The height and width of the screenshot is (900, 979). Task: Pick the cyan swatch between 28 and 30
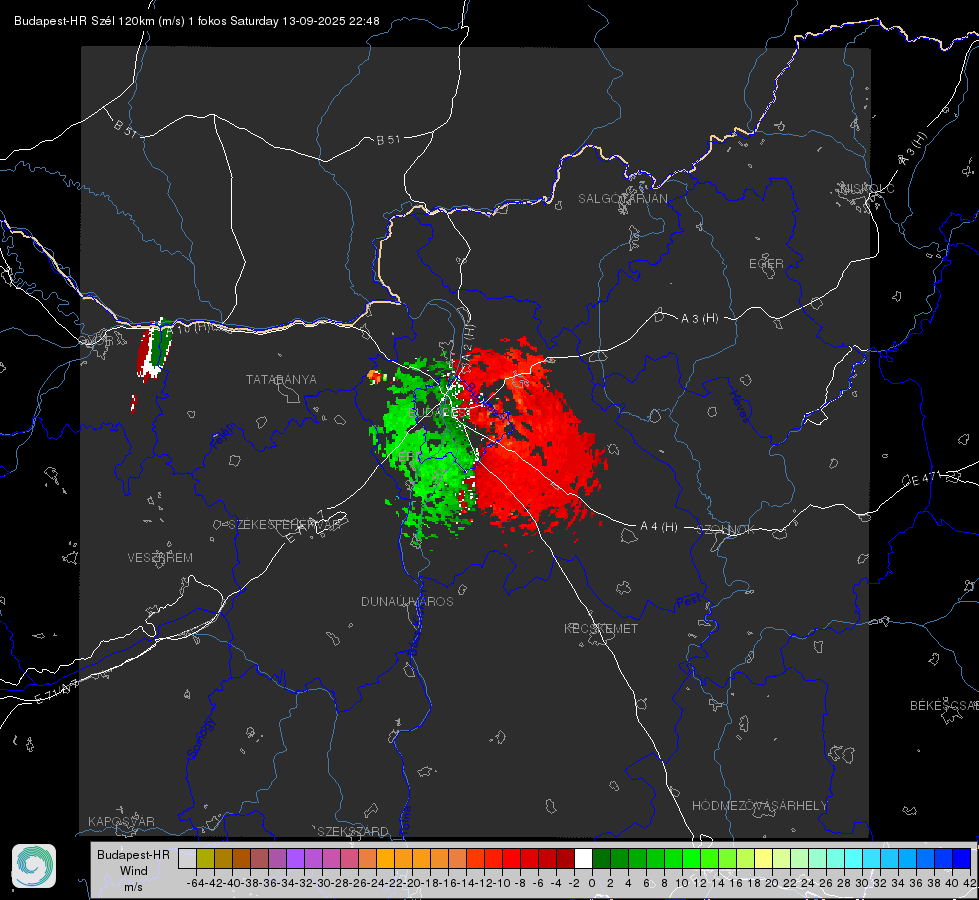(854, 858)
